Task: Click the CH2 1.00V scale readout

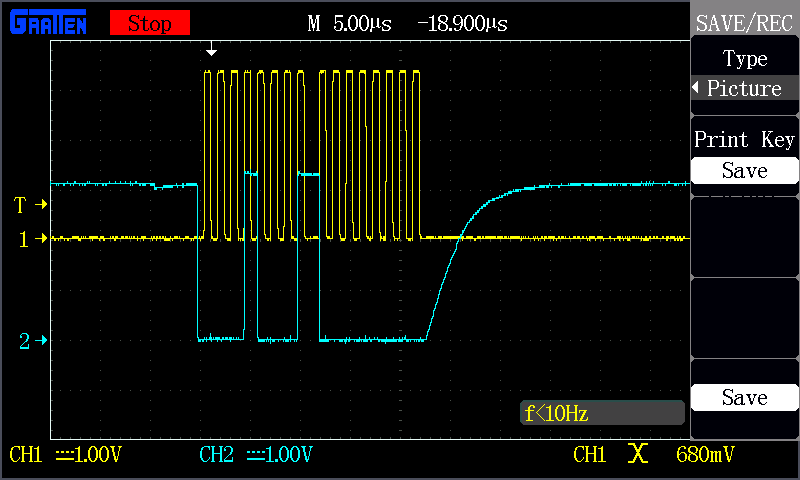Action: click(255, 454)
